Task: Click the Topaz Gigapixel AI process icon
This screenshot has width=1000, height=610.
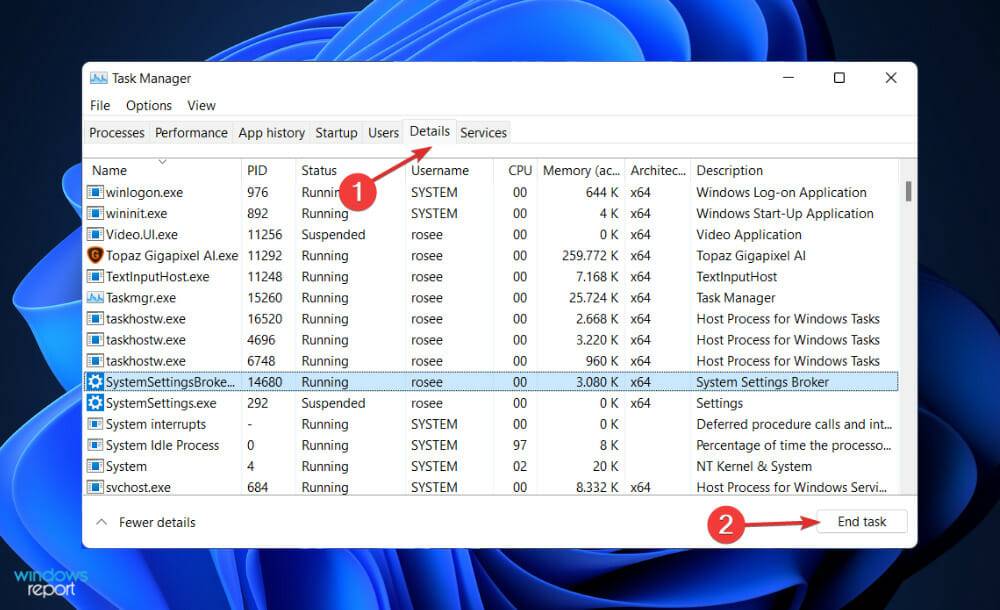Action: [x=97, y=255]
